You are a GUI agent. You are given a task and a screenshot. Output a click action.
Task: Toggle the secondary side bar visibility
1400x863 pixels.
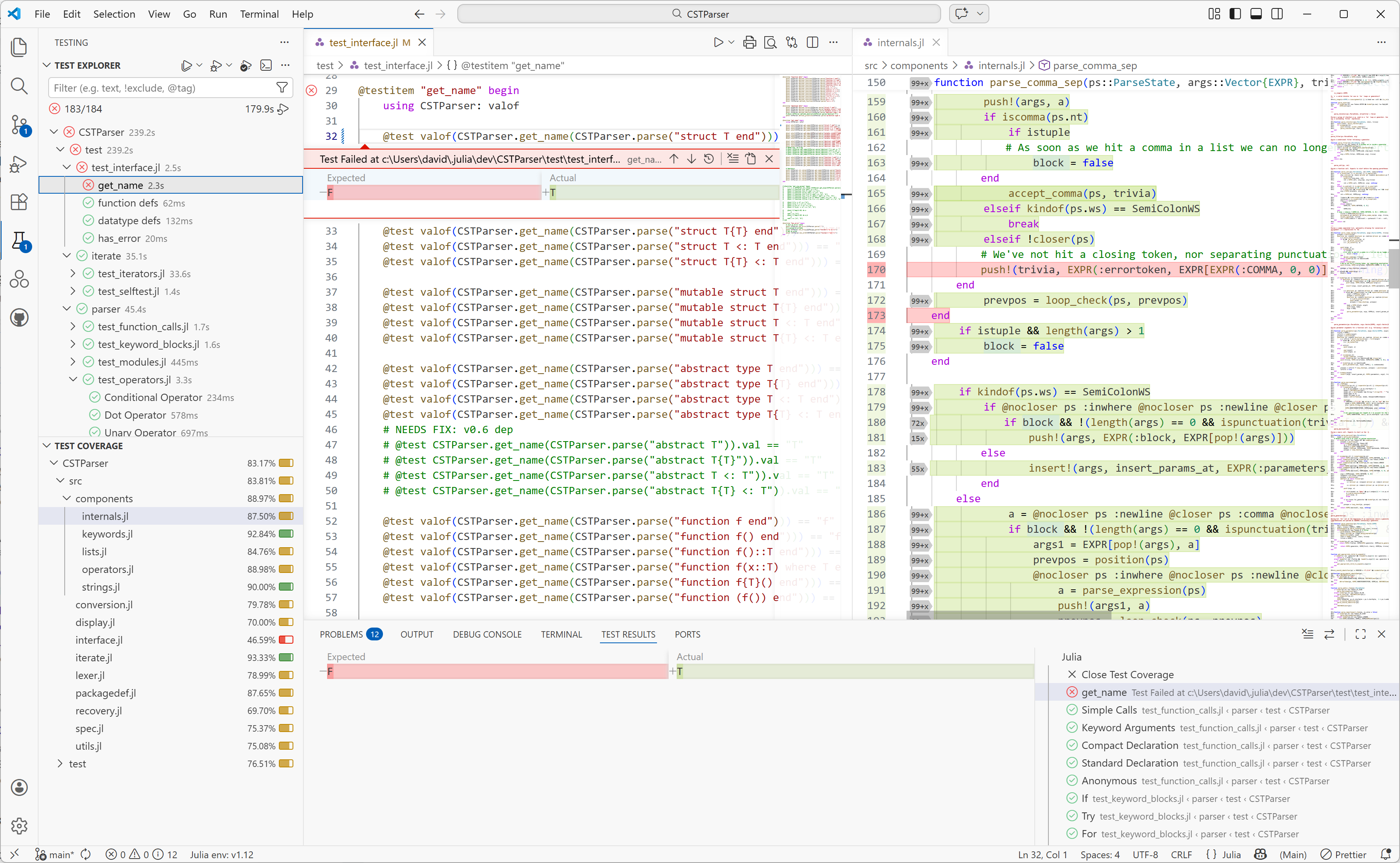pos(1277,14)
